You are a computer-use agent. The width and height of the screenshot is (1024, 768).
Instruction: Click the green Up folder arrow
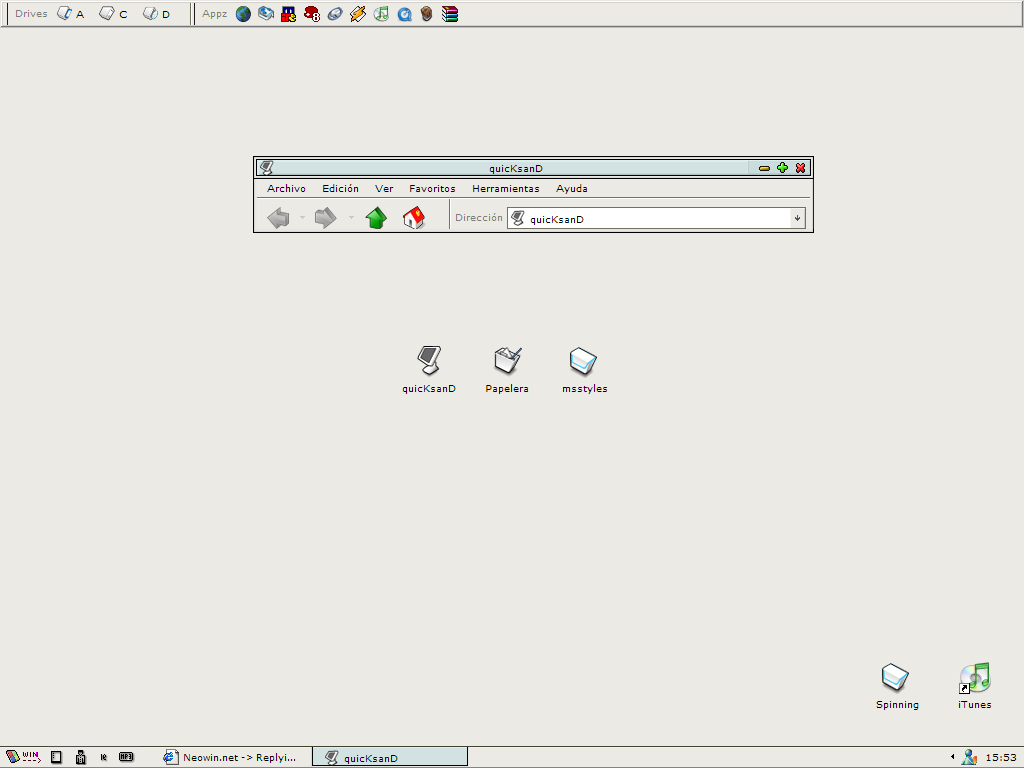coord(376,218)
